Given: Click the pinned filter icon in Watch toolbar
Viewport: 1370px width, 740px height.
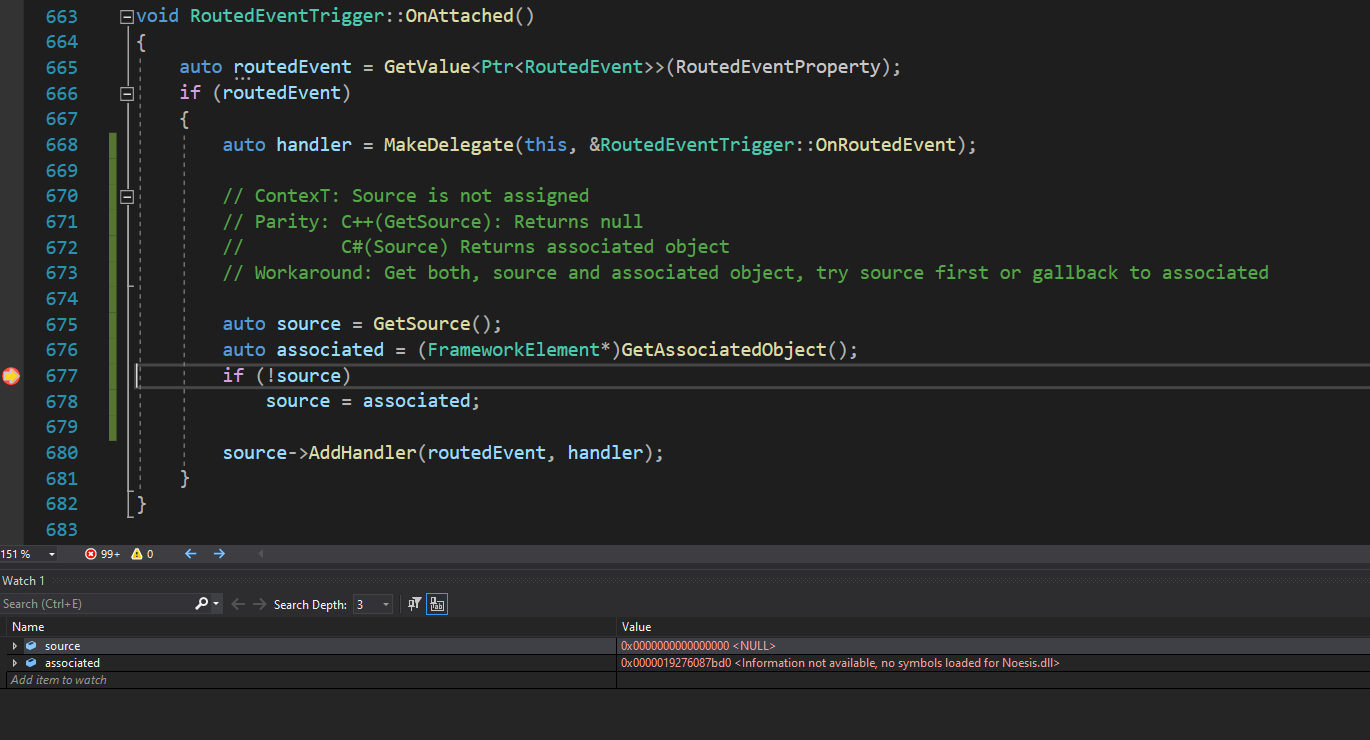Looking at the screenshot, I should (414, 604).
